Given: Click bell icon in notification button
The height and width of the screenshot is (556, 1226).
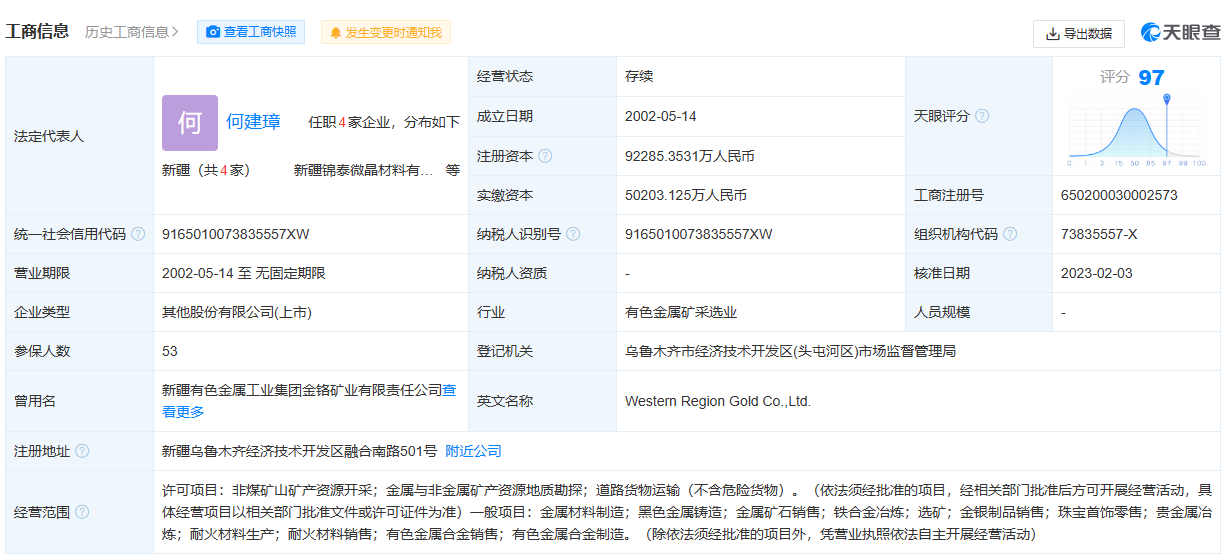Looking at the screenshot, I should click(x=335, y=33).
